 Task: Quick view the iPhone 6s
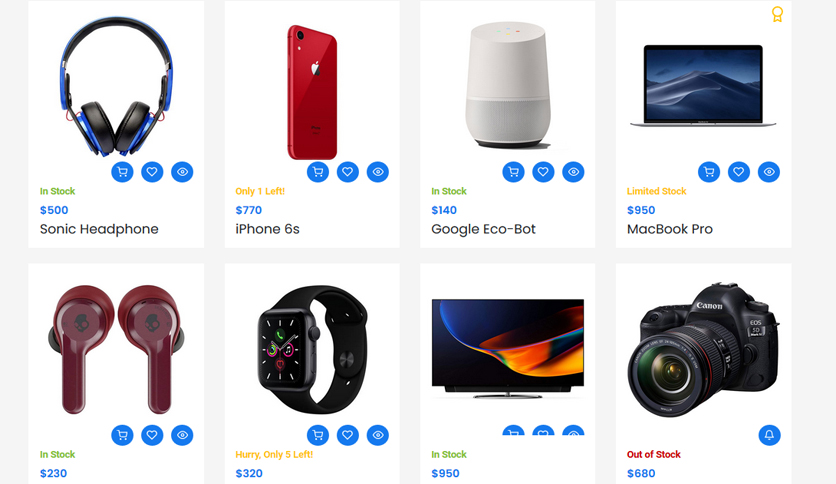coord(378,172)
